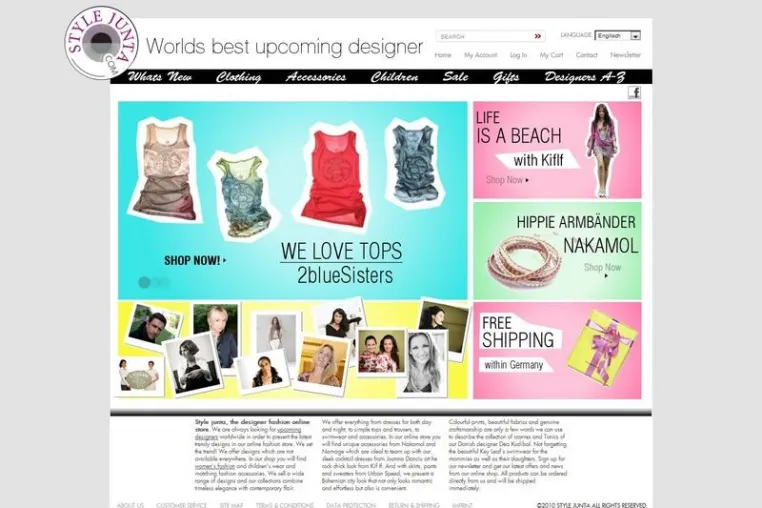The width and height of the screenshot is (762, 508).
Task: Go to the Home link
Action: [443, 55]
